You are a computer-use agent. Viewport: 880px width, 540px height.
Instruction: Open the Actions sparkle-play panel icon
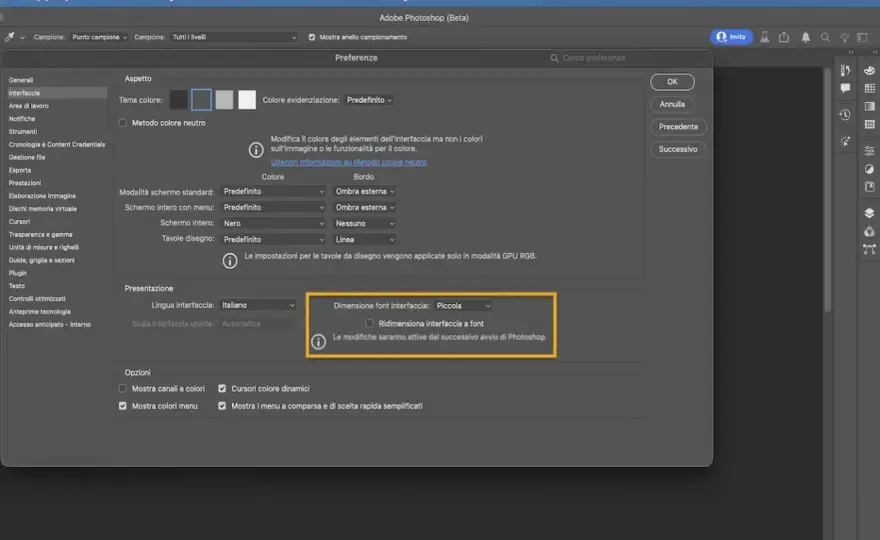(x=845, y=141)
